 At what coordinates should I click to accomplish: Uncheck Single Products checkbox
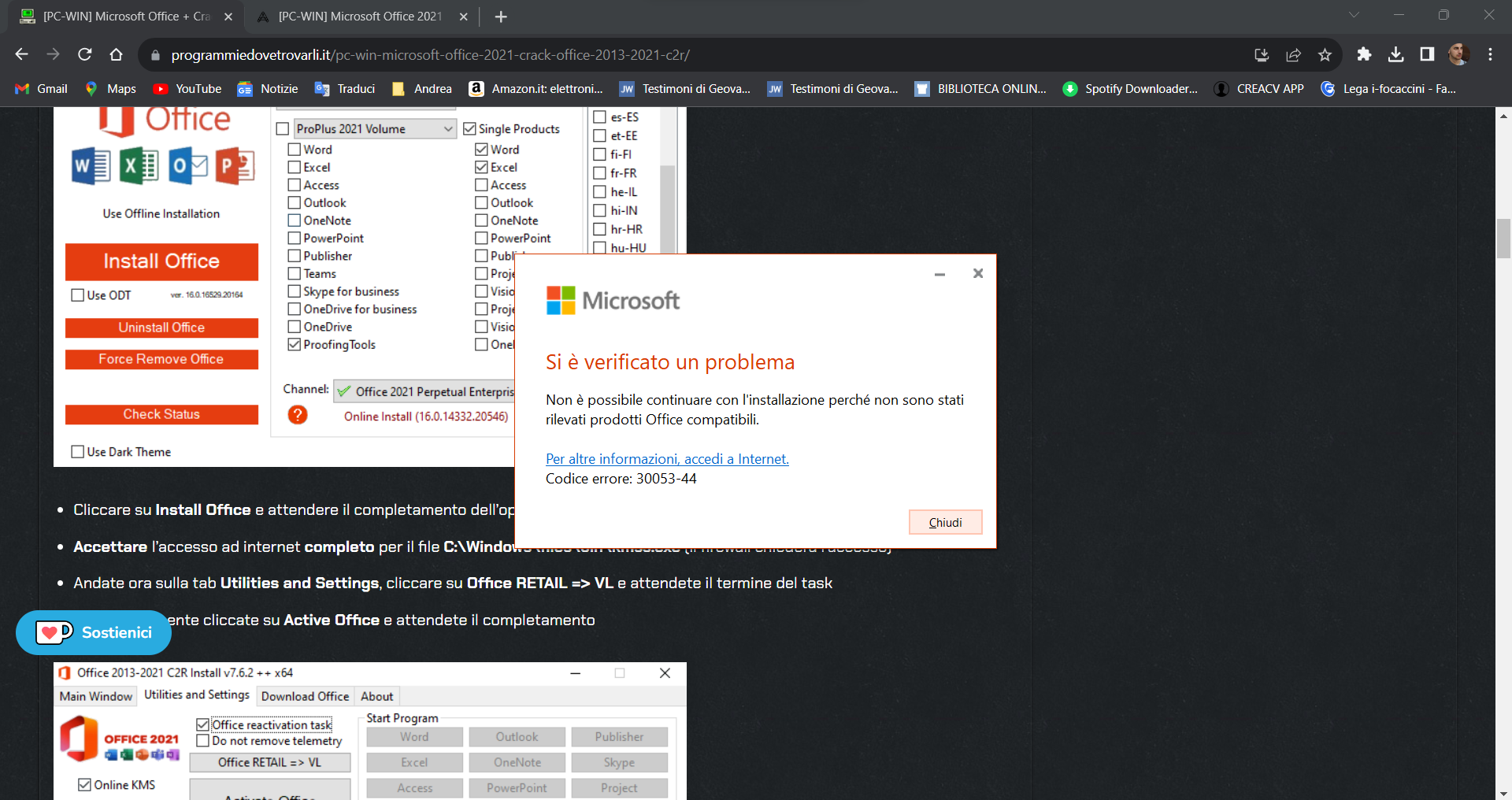[x=469, y=128]
